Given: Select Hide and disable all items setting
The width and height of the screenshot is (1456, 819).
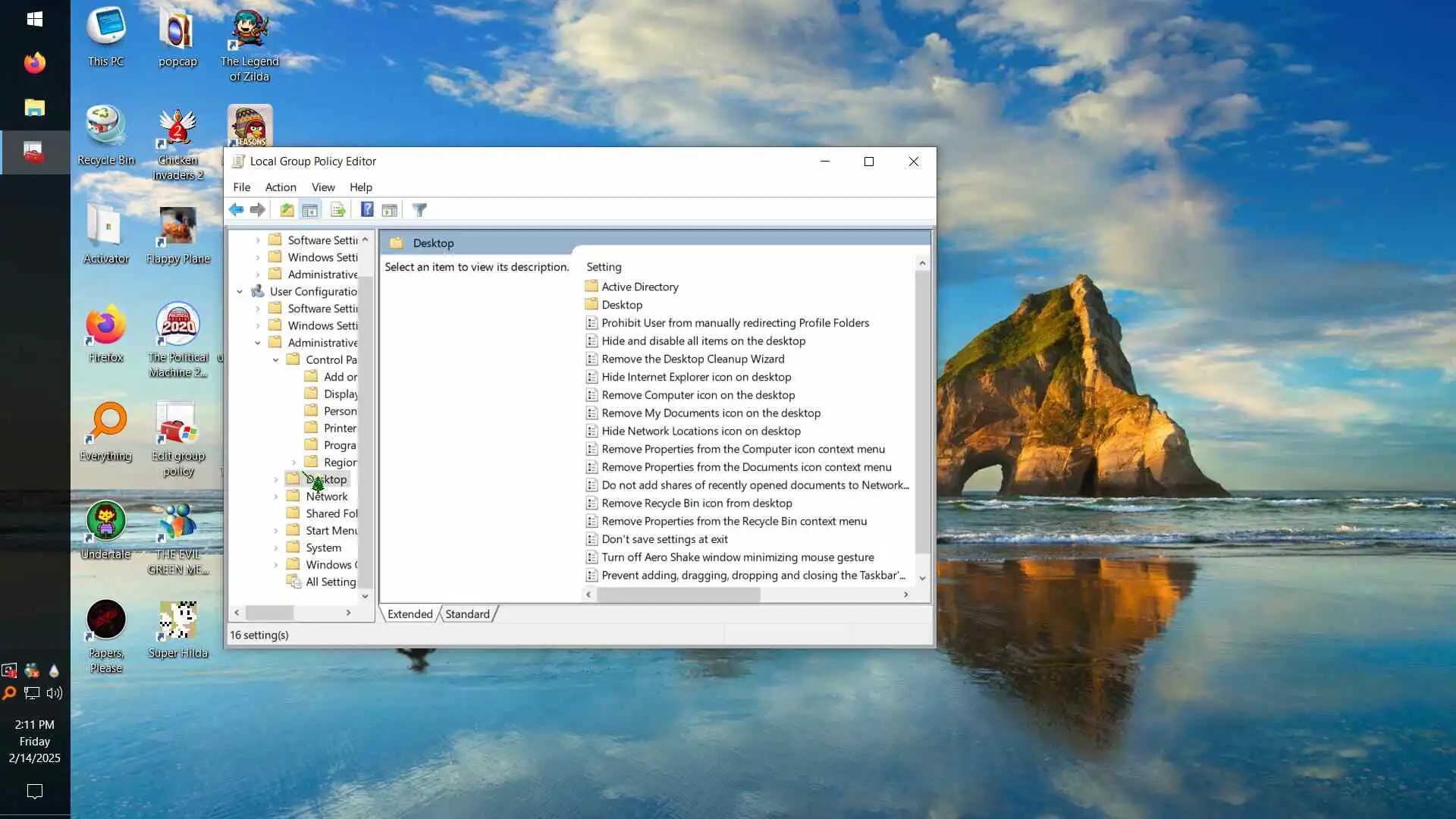Looking at the screenshot, I should tap(703, 341).
